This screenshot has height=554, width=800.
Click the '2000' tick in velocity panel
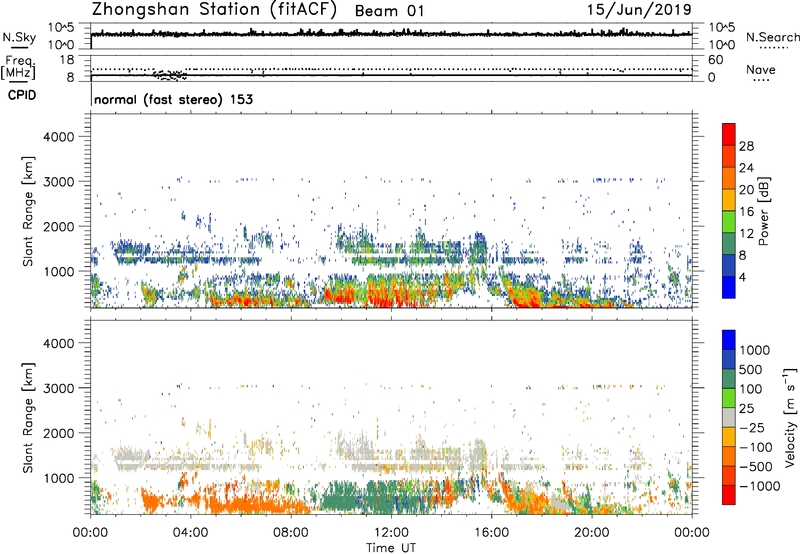click(x=58, y=433)
